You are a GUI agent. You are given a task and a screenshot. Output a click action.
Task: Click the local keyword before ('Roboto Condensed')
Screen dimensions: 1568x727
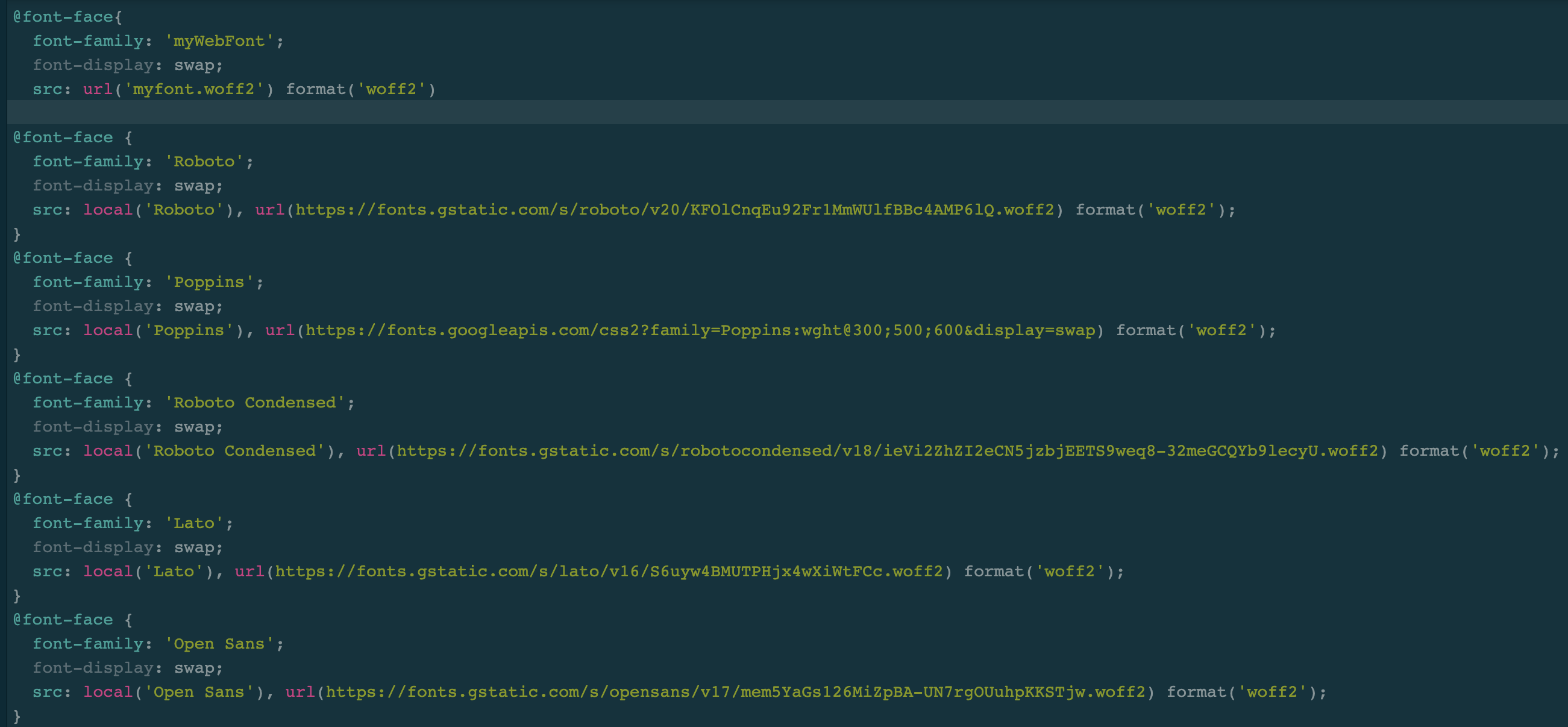108,450
